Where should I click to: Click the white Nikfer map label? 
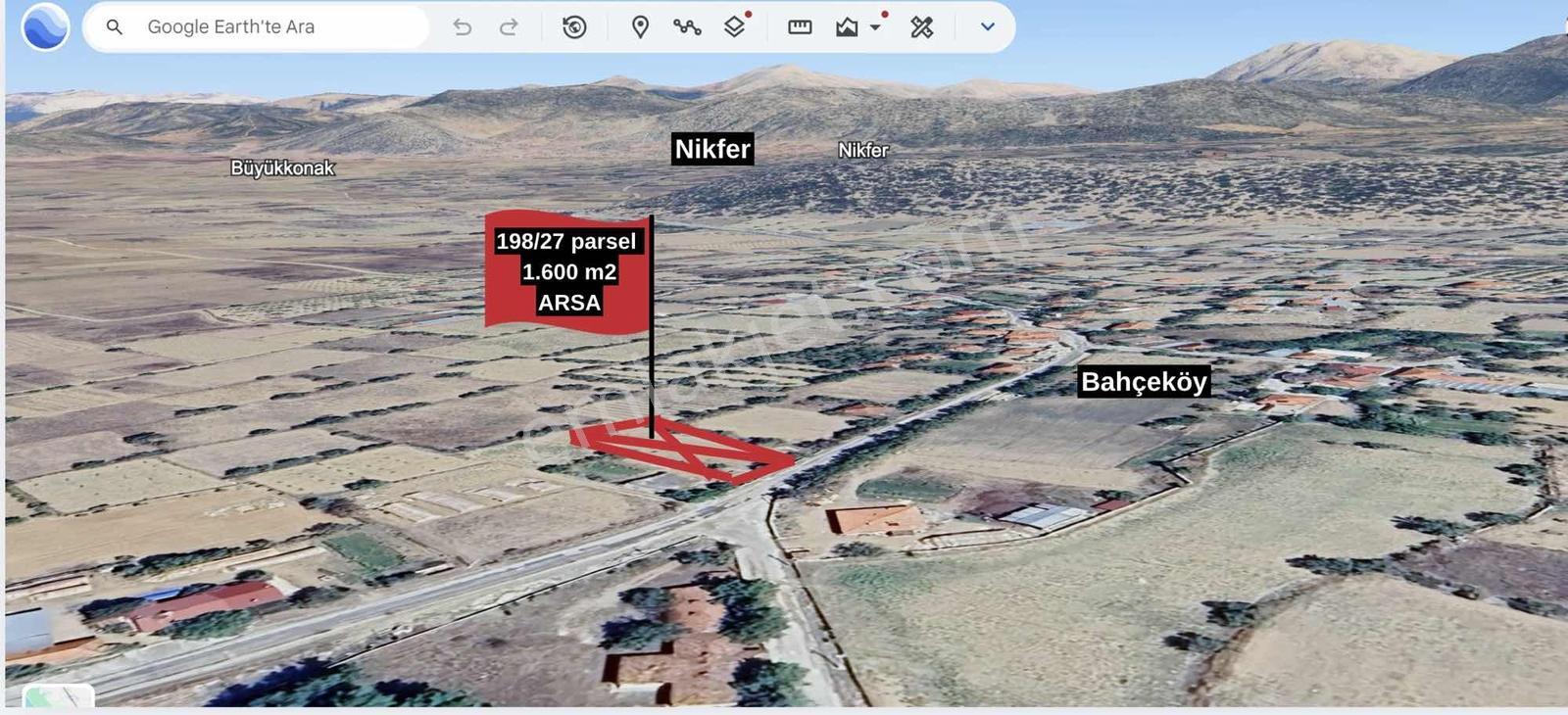coord(863,150)
